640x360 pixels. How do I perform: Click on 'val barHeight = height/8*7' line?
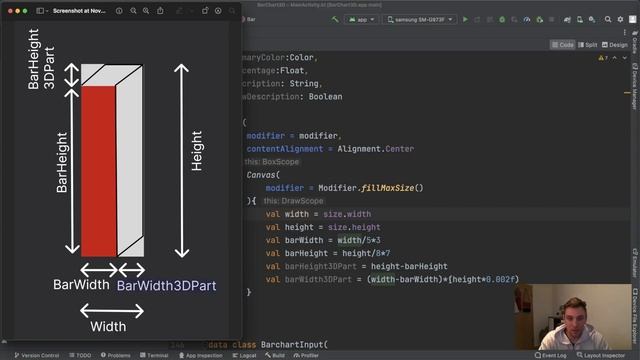click(328, 253)
